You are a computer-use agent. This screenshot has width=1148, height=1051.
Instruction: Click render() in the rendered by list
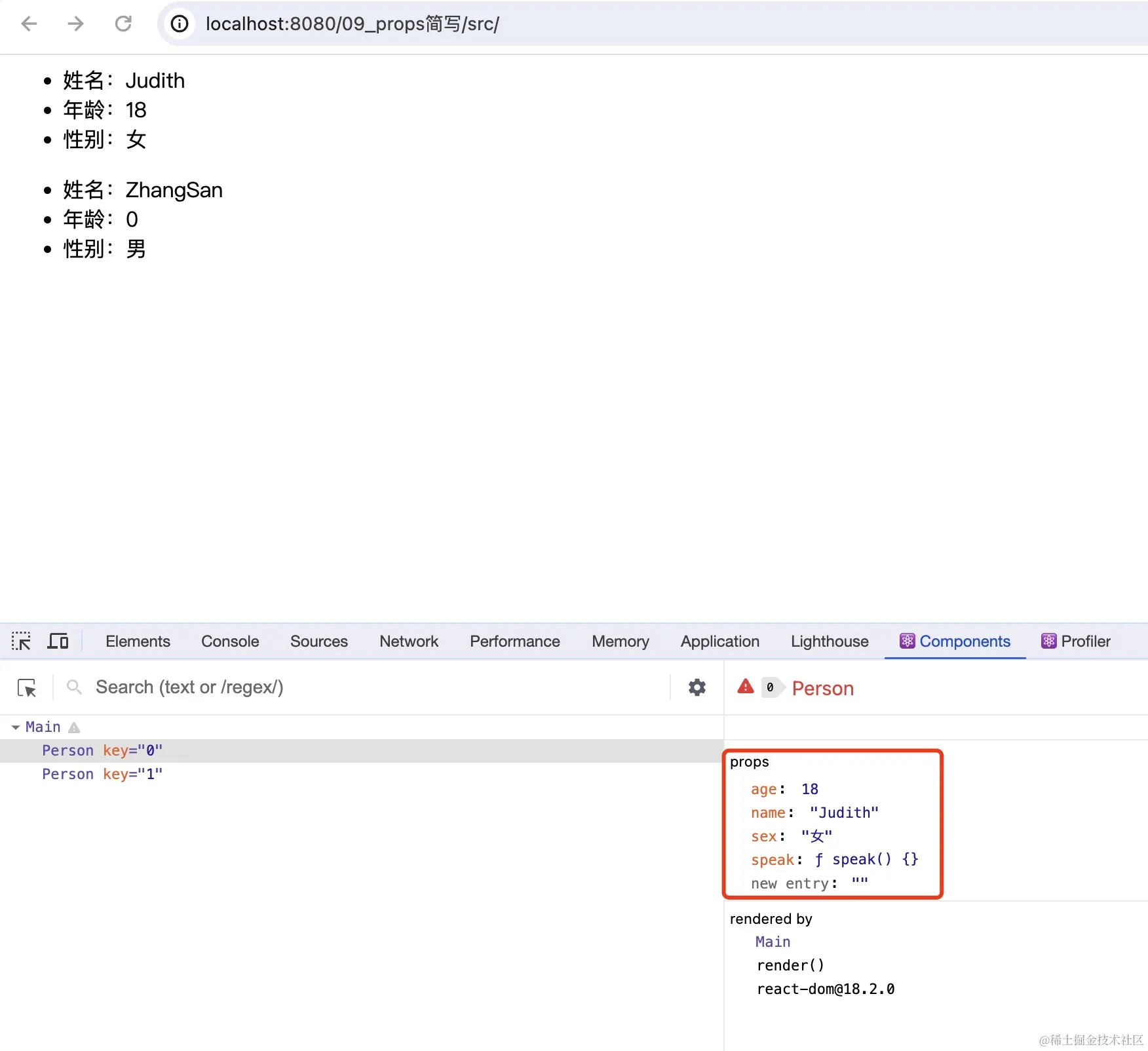tap(790, 966)
